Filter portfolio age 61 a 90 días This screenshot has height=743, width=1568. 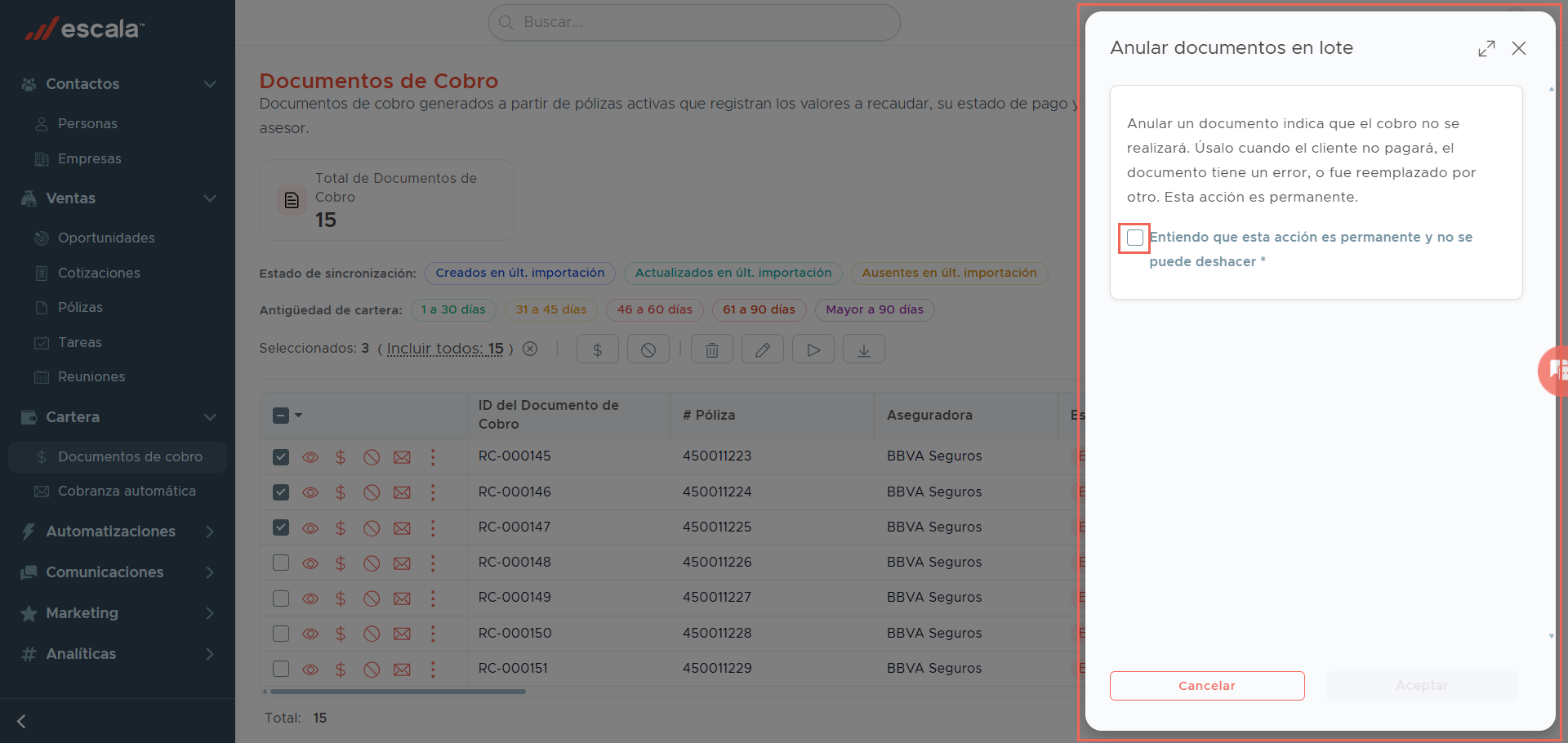(759, 309)
